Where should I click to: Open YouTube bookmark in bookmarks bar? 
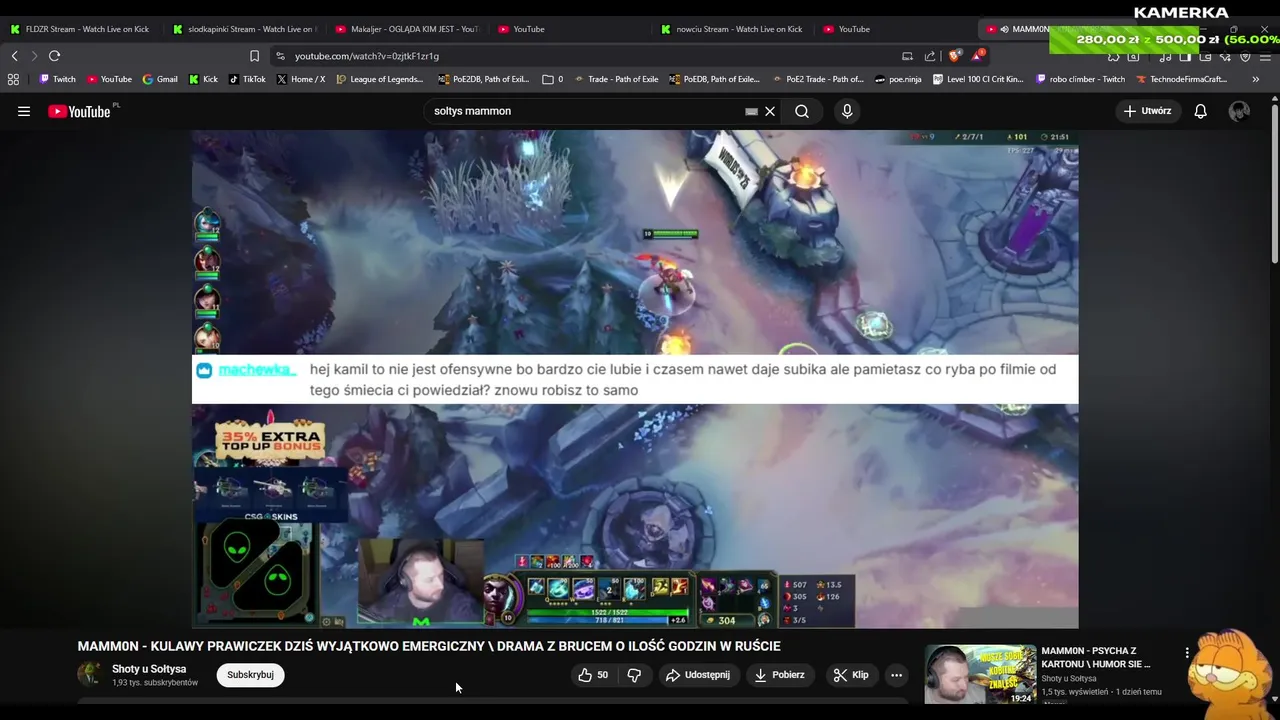(x=110, y=79)
